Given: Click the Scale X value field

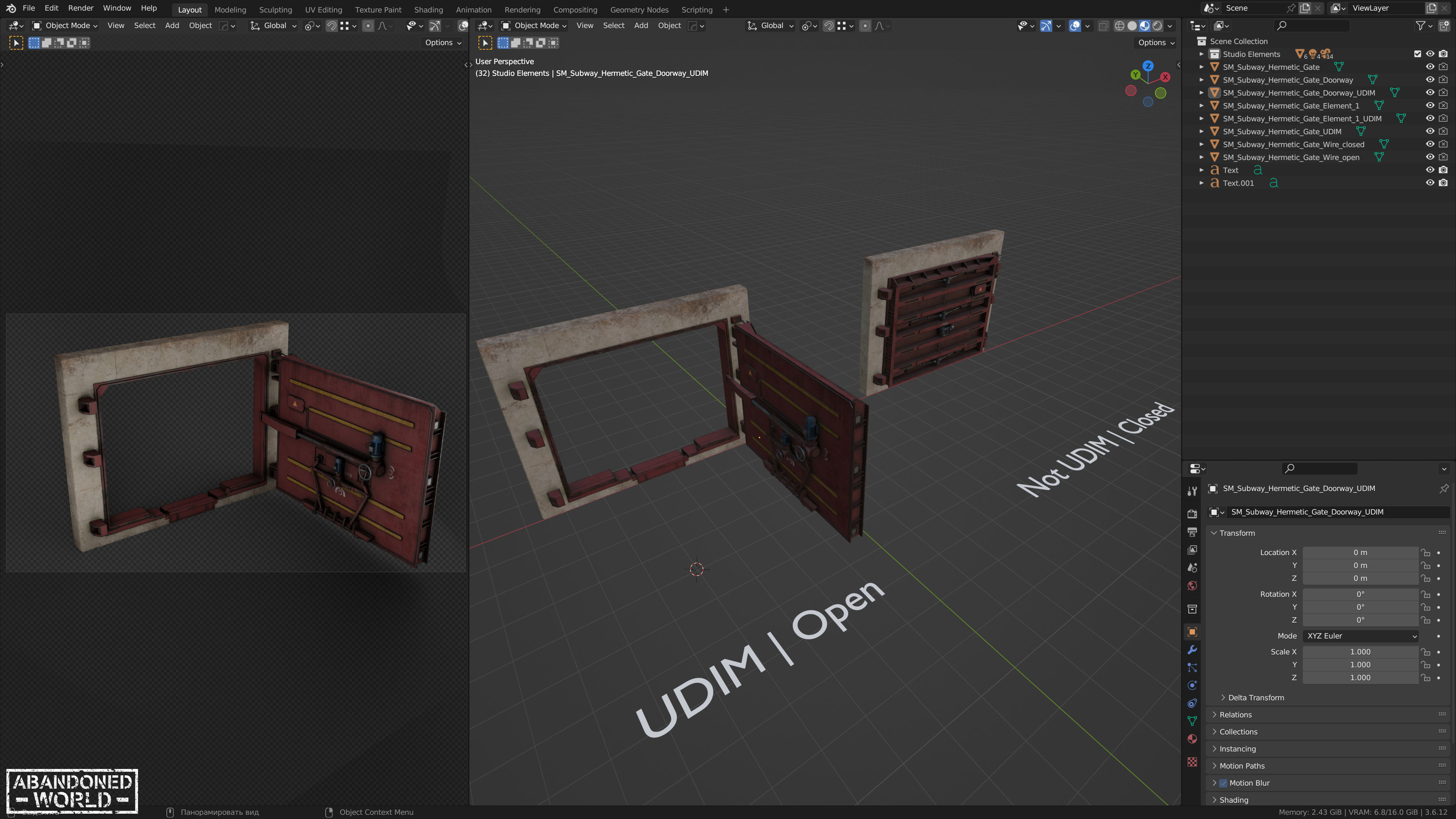Looking at the screenshot, I should coord(1360,652).
